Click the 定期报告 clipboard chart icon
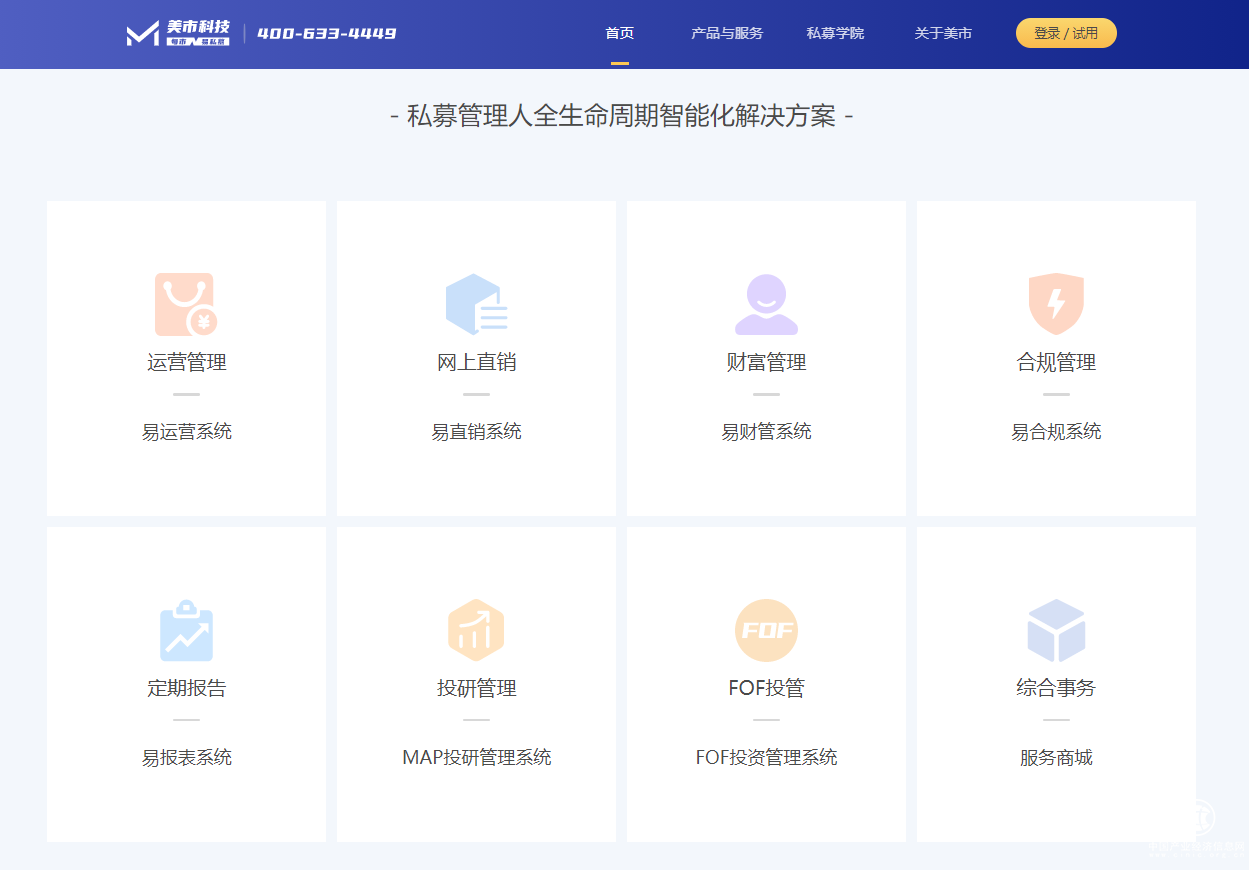The height and width of the screenshot is (870, 1249). pyautogui.click(x=186, y=630)
